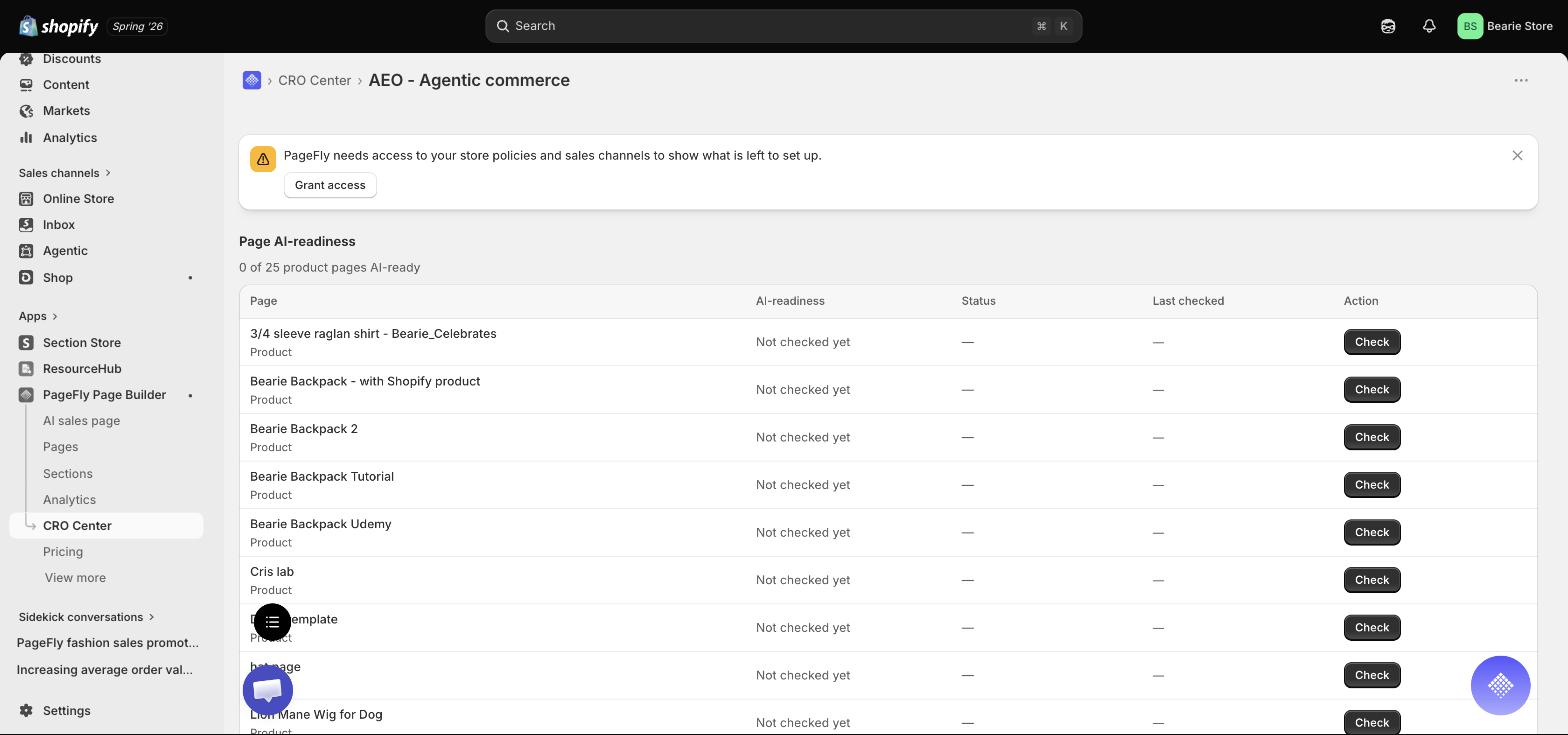
Task: Click the AI-readiness column header
Action: 790,301
